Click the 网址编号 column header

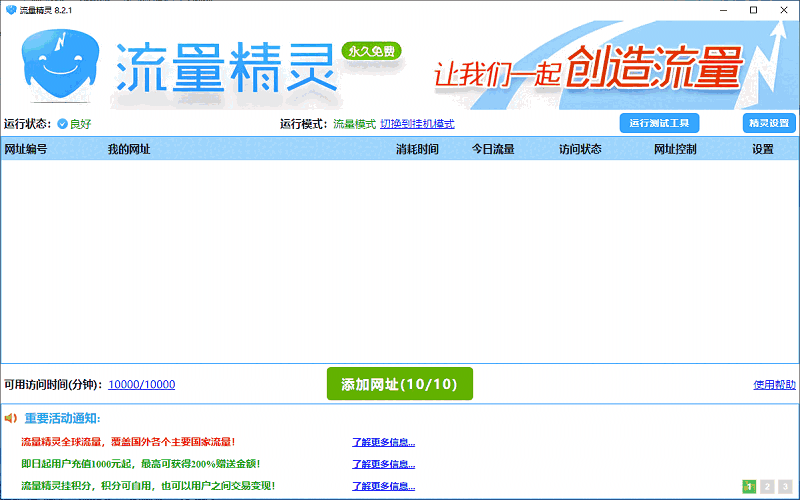coord(26,149)
